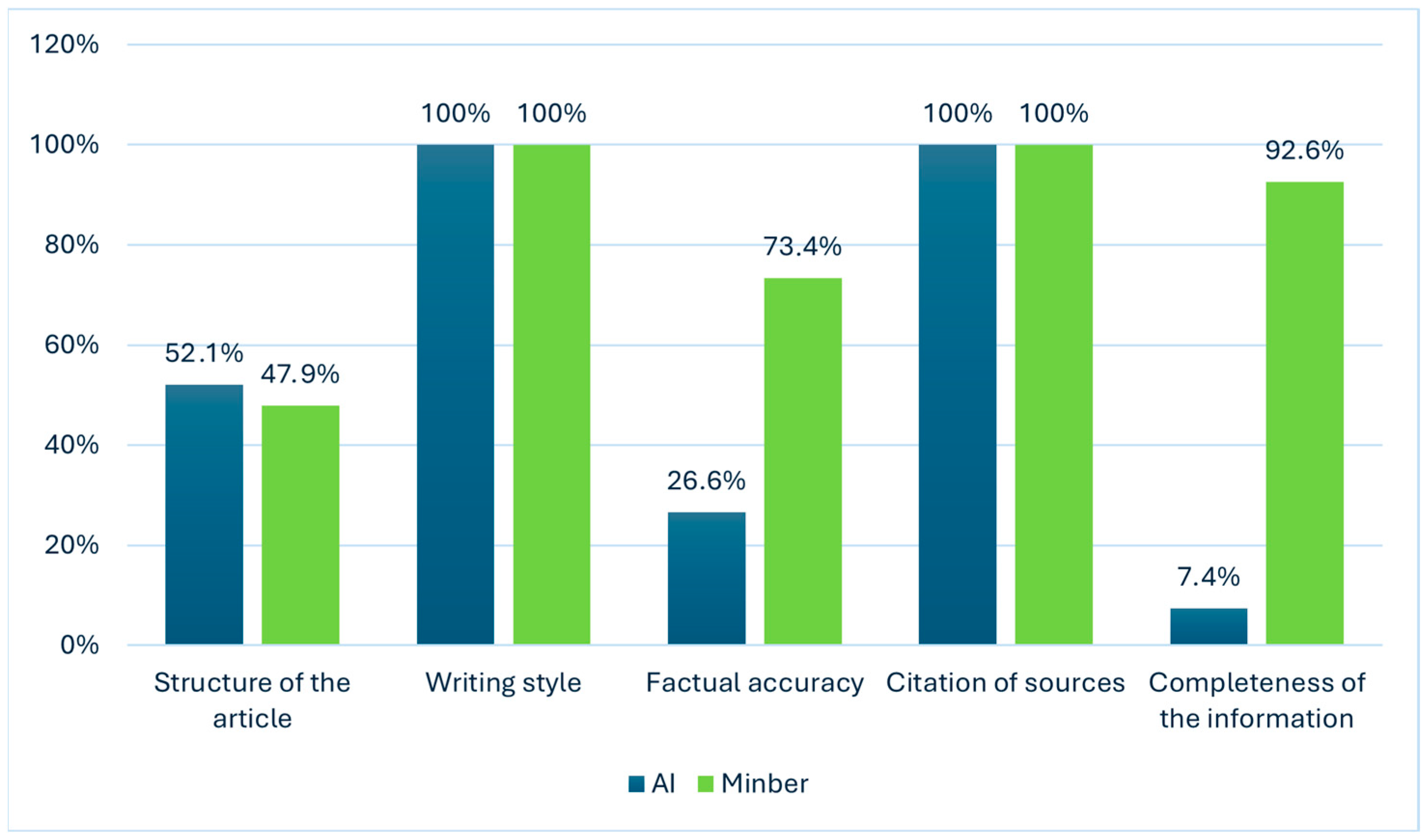The width and height of the screenshot is (1428, 840).
Task: Click the 120% y-axis tick label
Action: 64,44
